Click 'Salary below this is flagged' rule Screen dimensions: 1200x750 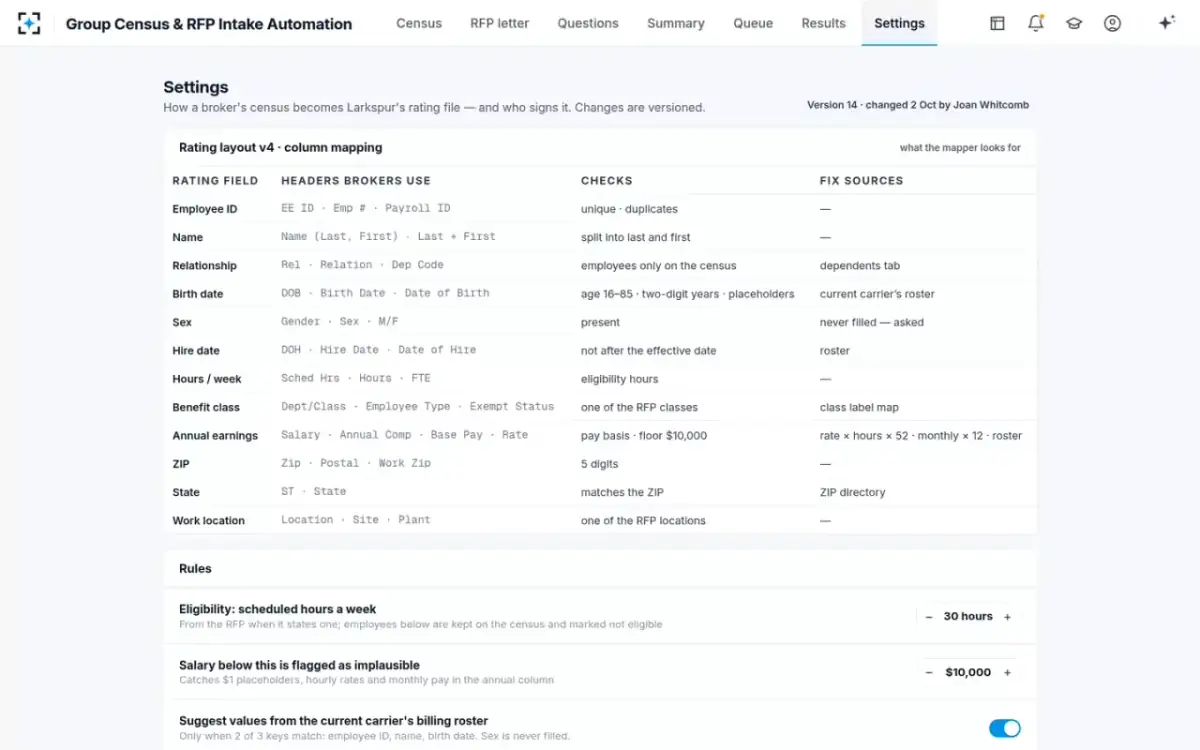coord(299,665)
